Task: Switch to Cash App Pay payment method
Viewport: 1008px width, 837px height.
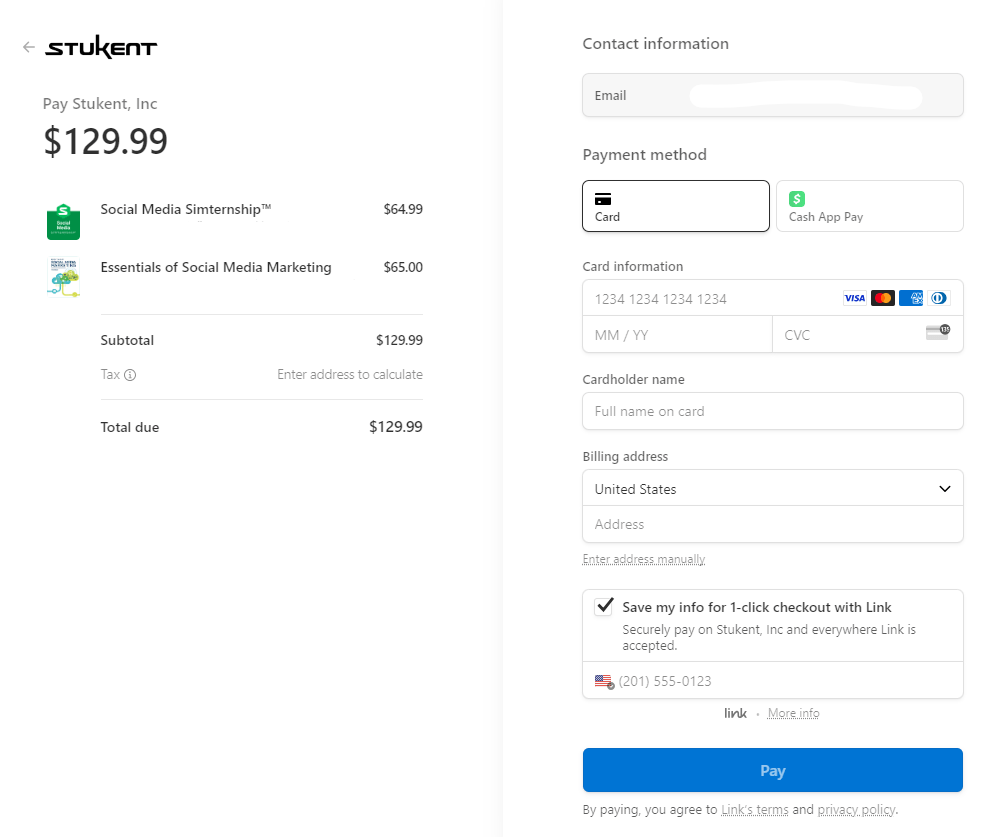Action: 869,205
